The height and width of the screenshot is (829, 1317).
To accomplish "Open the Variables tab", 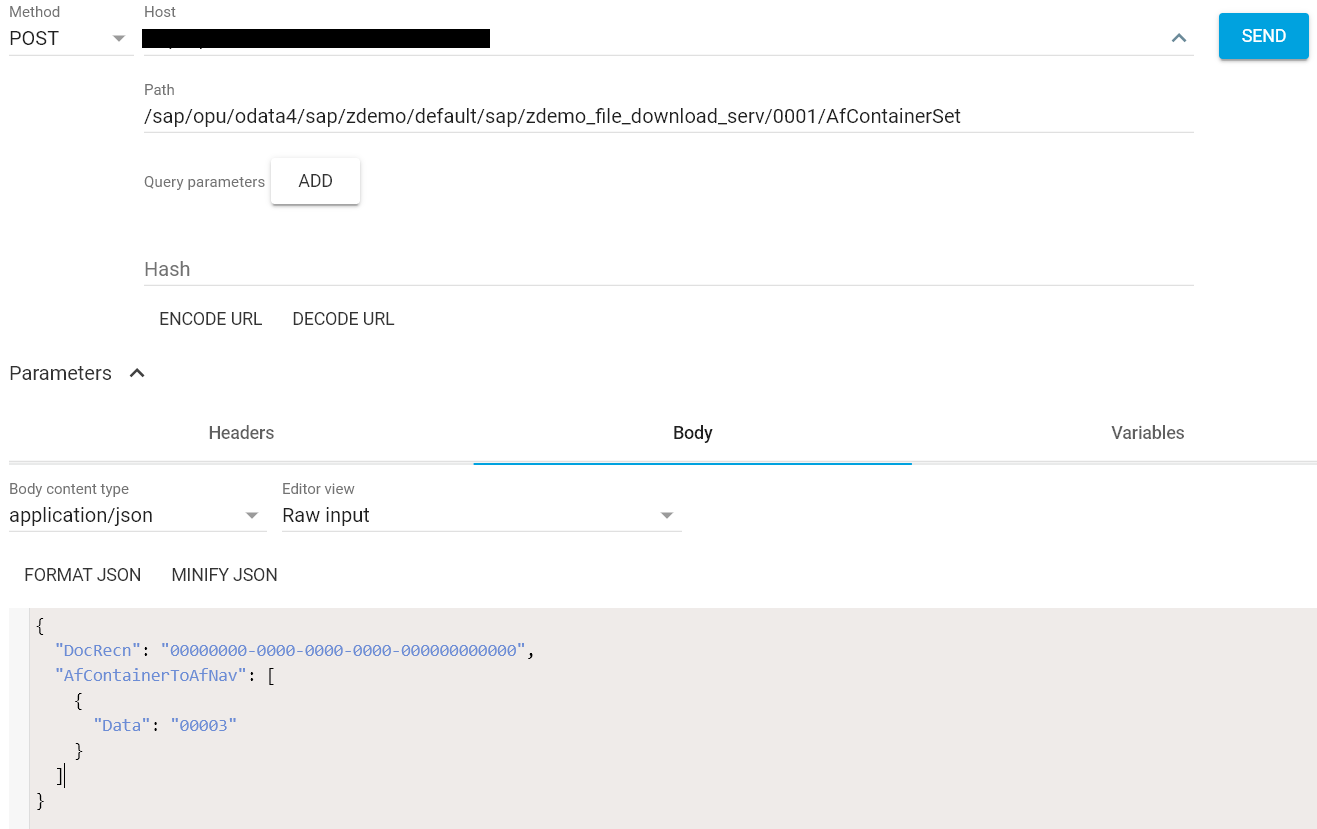I will tap(1148, 433).
